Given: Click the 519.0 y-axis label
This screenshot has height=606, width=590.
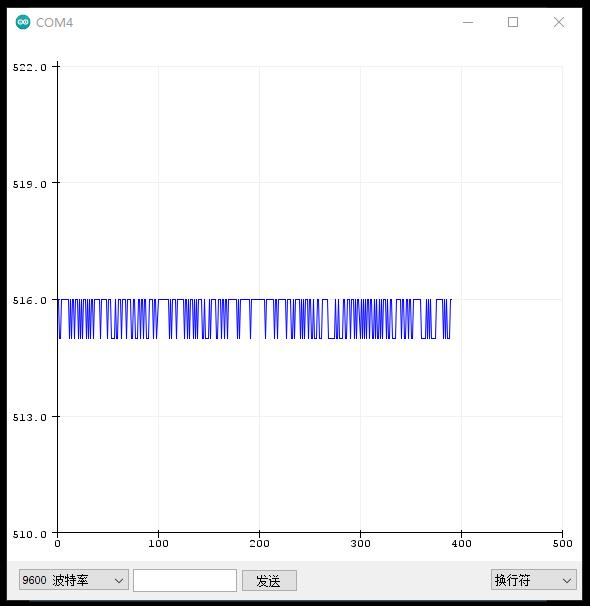Looking at the screenshot, I should click(29, 184).
